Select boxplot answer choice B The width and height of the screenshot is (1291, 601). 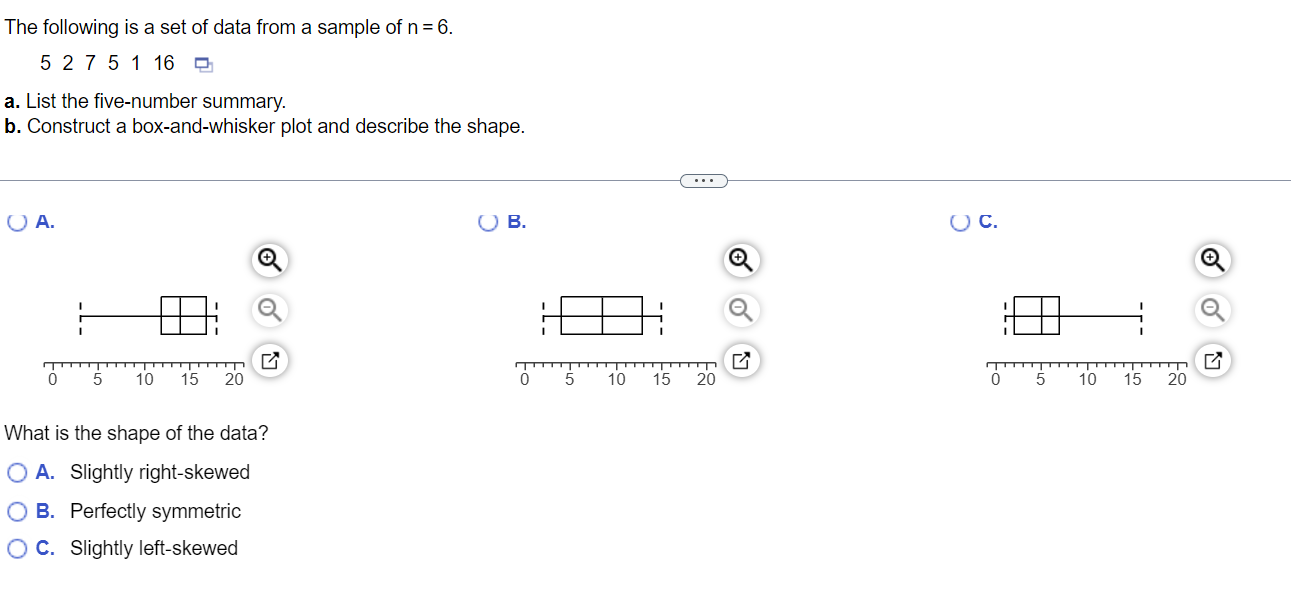[x=487, y=222]
